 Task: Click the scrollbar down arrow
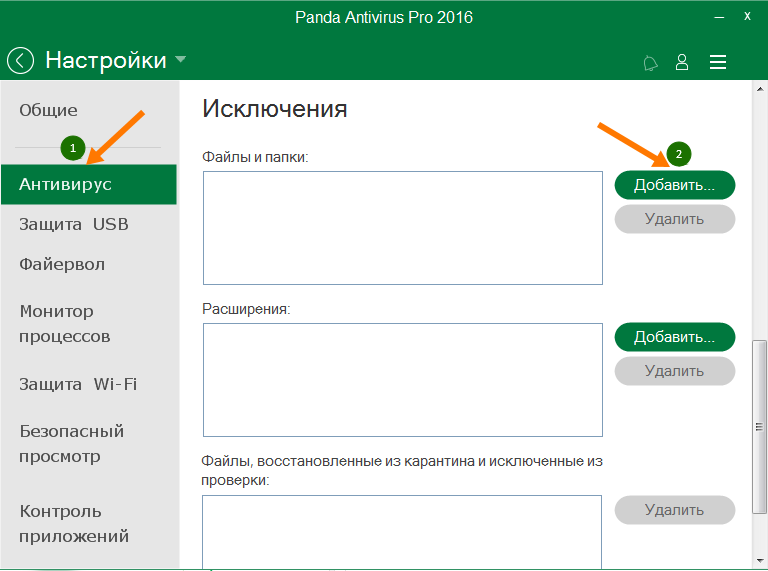(760, 561)
